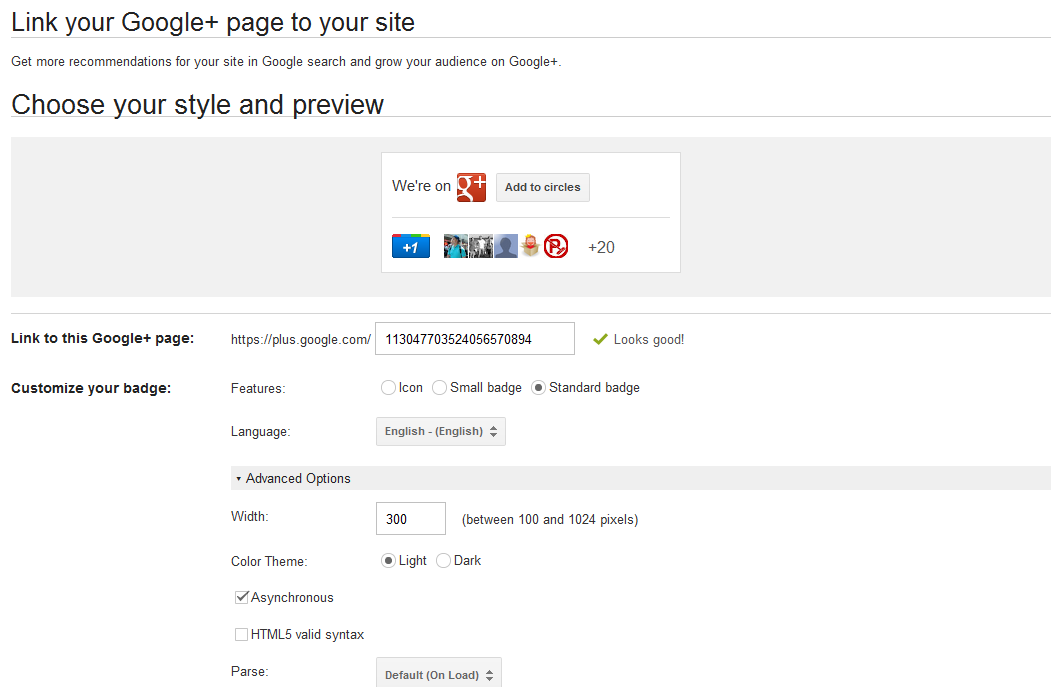Select the Small badge option
This screenshot has width=1063, height=687.
click(440, 388)
